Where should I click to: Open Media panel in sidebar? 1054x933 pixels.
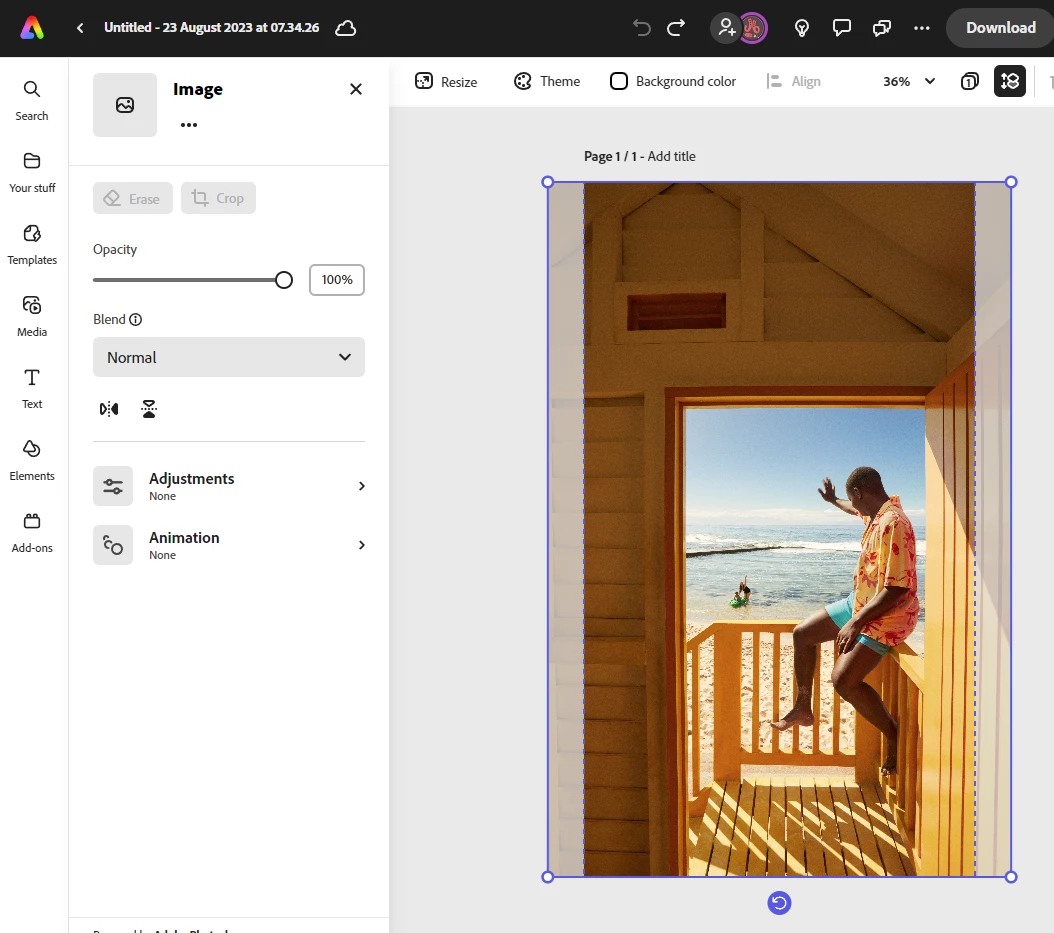32,317
